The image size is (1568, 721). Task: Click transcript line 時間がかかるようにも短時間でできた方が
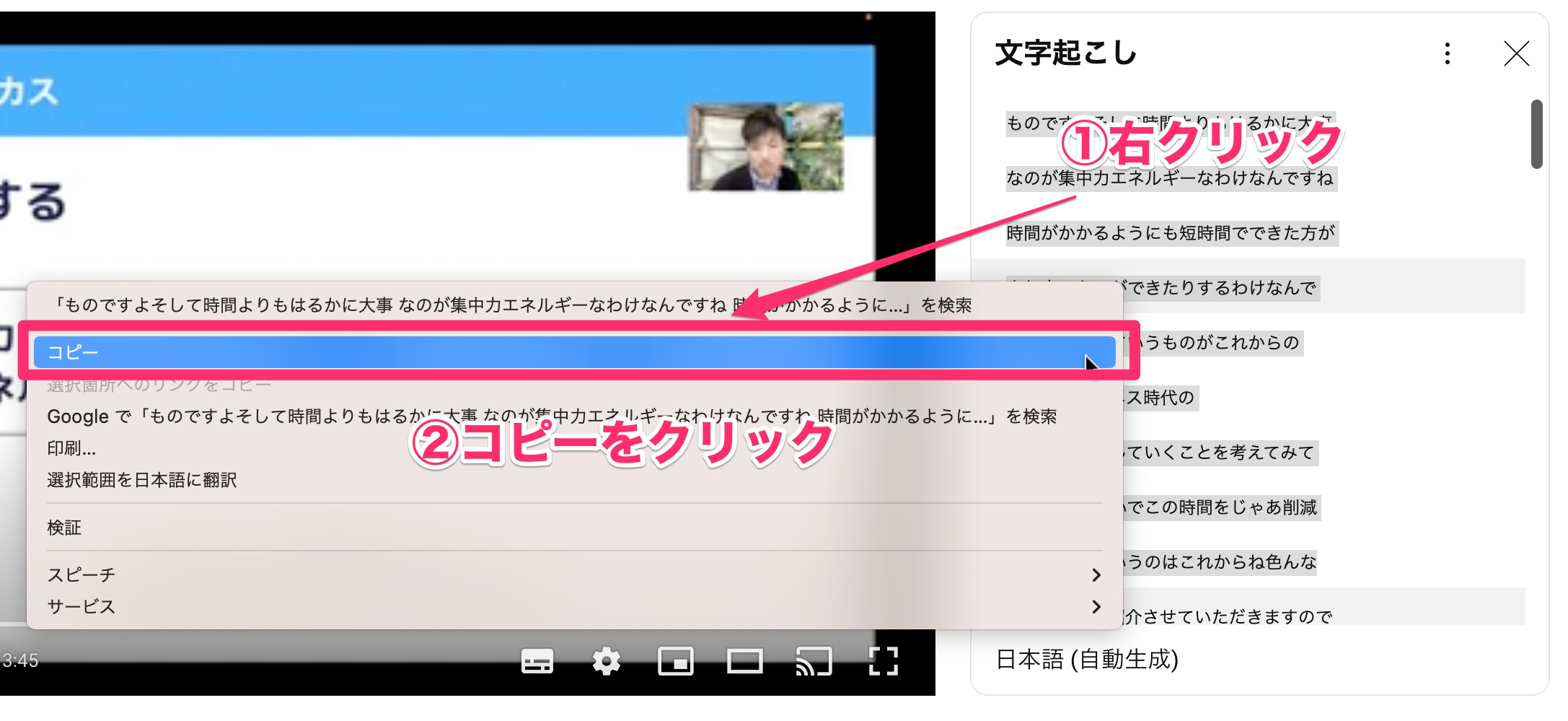[x=1171, y=233]
